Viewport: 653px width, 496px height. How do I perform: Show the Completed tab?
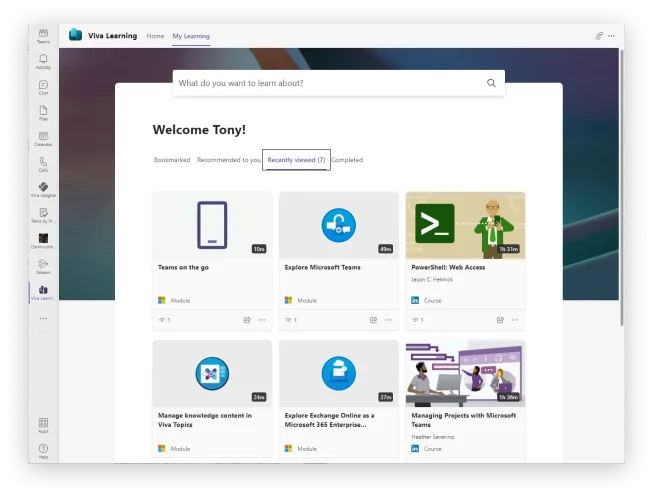click(347, 160)
